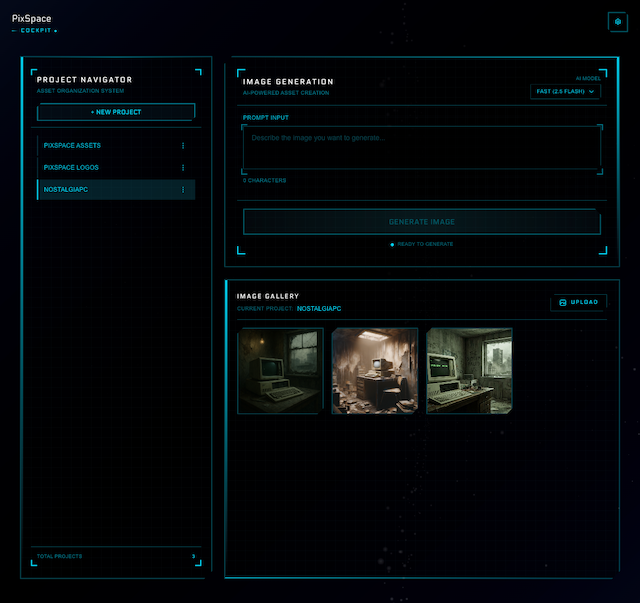Open the dark room retro computer thumbnail
The image size is (640, 603).
pos(280,371)
